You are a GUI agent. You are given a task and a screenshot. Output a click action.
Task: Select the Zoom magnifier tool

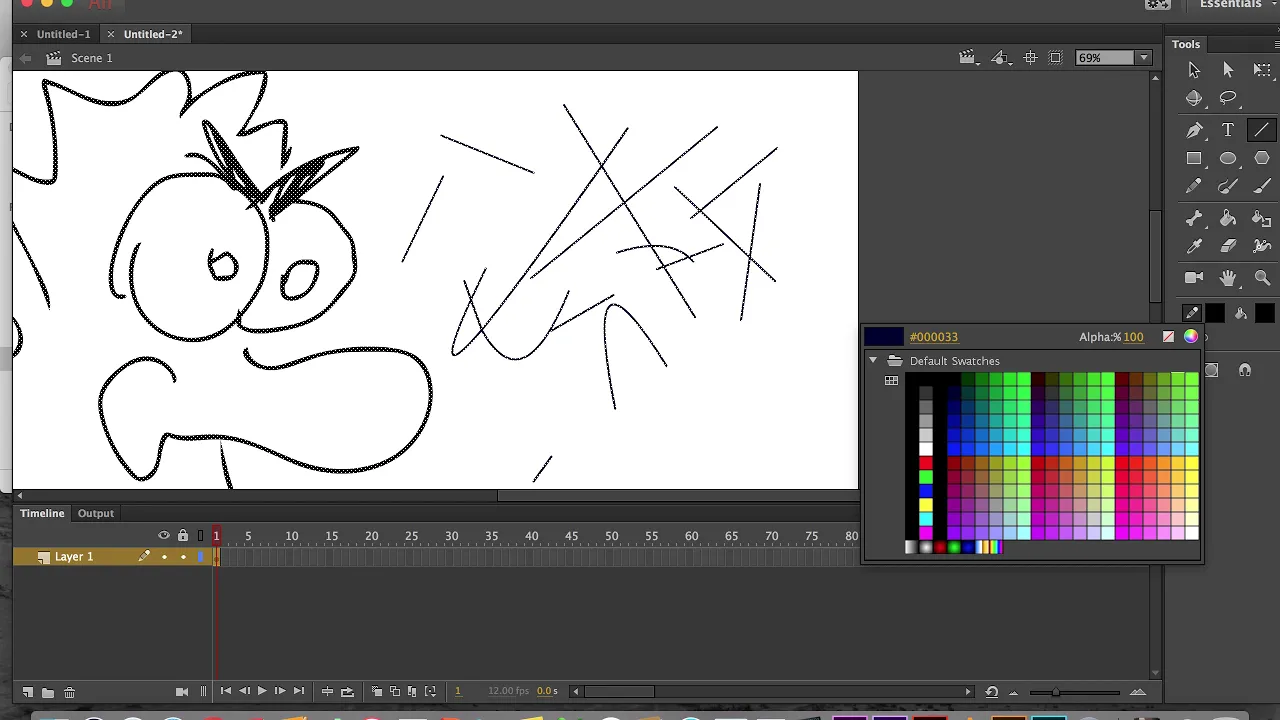pos(1262,278)
